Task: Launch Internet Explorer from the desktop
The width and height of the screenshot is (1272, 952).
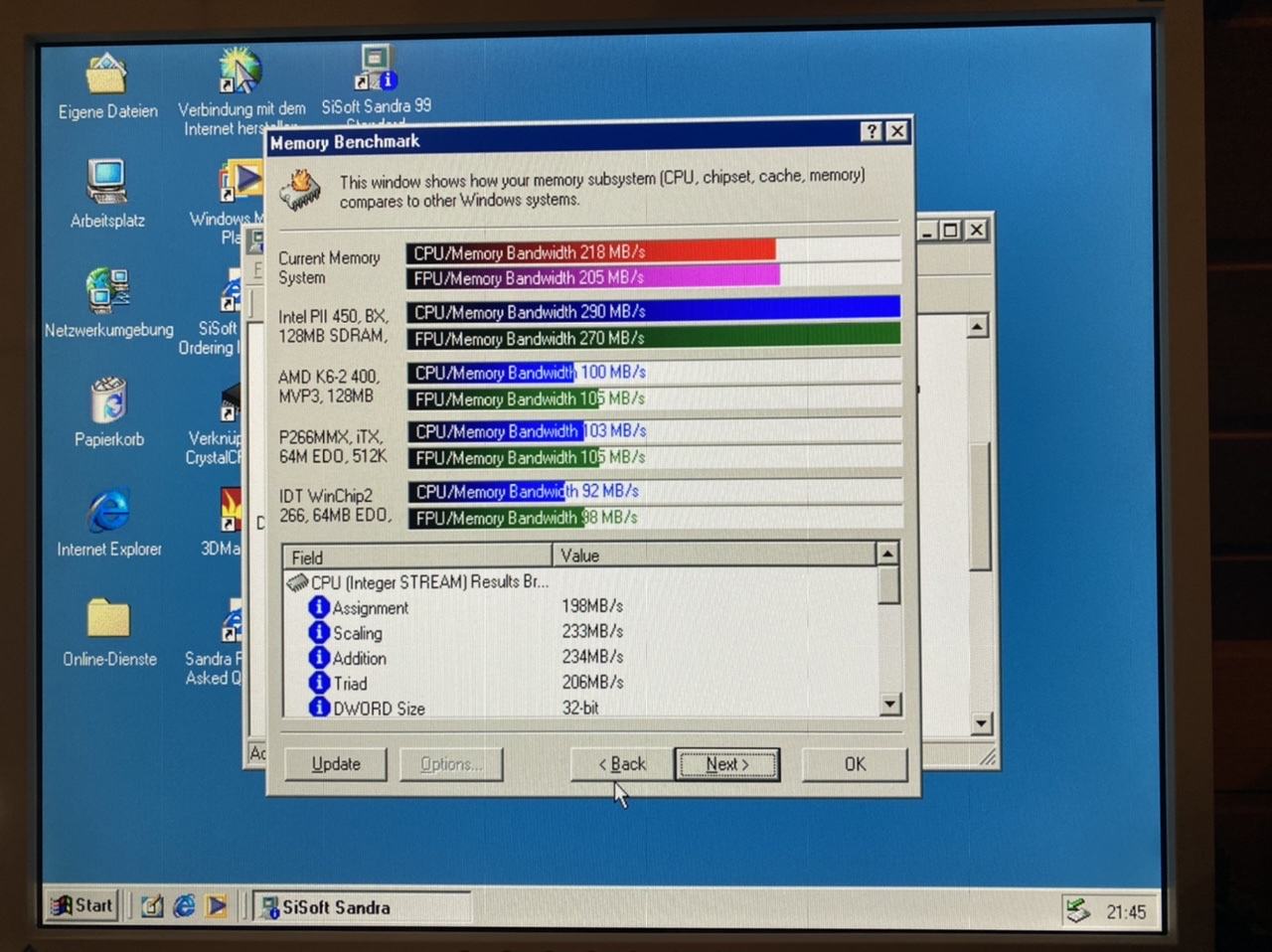Action: coord(108,512)
